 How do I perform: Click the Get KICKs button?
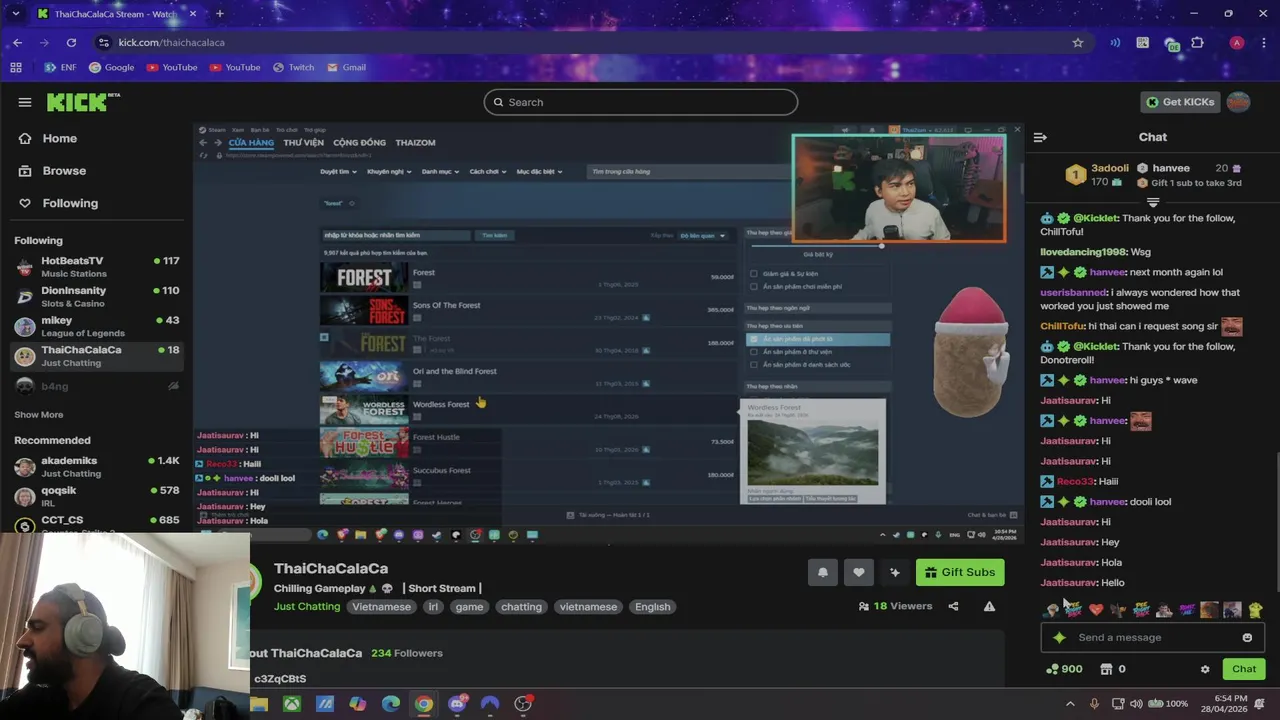[1181, 102]
